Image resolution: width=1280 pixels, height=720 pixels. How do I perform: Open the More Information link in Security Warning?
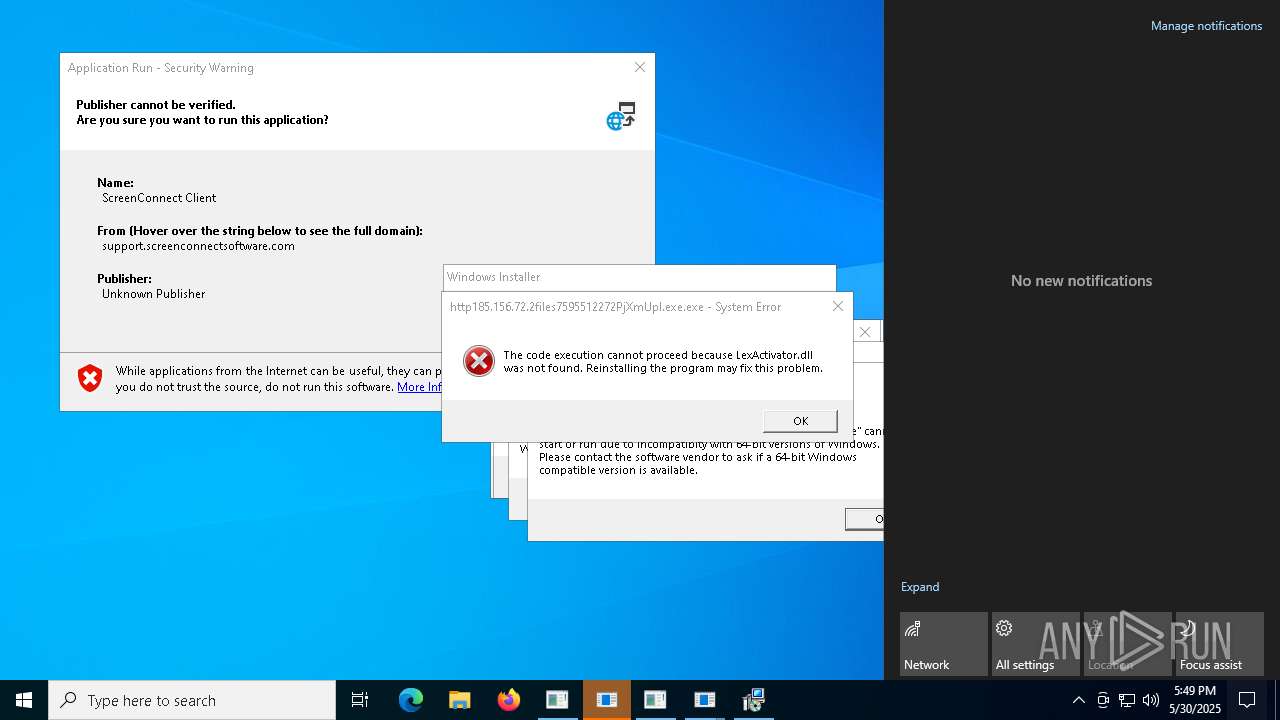click(x=419, y=387)
